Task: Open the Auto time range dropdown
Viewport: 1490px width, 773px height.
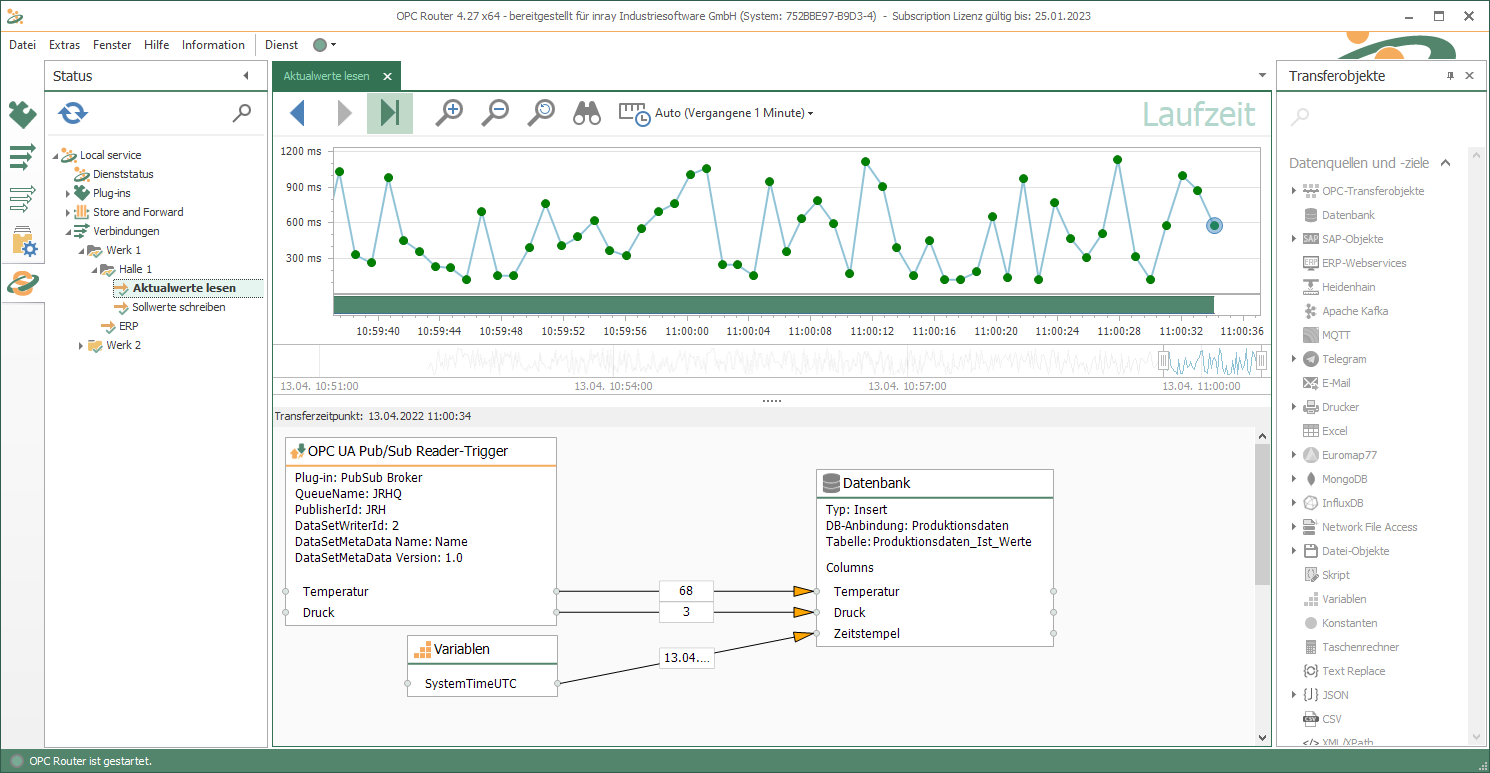Action: 733,113
